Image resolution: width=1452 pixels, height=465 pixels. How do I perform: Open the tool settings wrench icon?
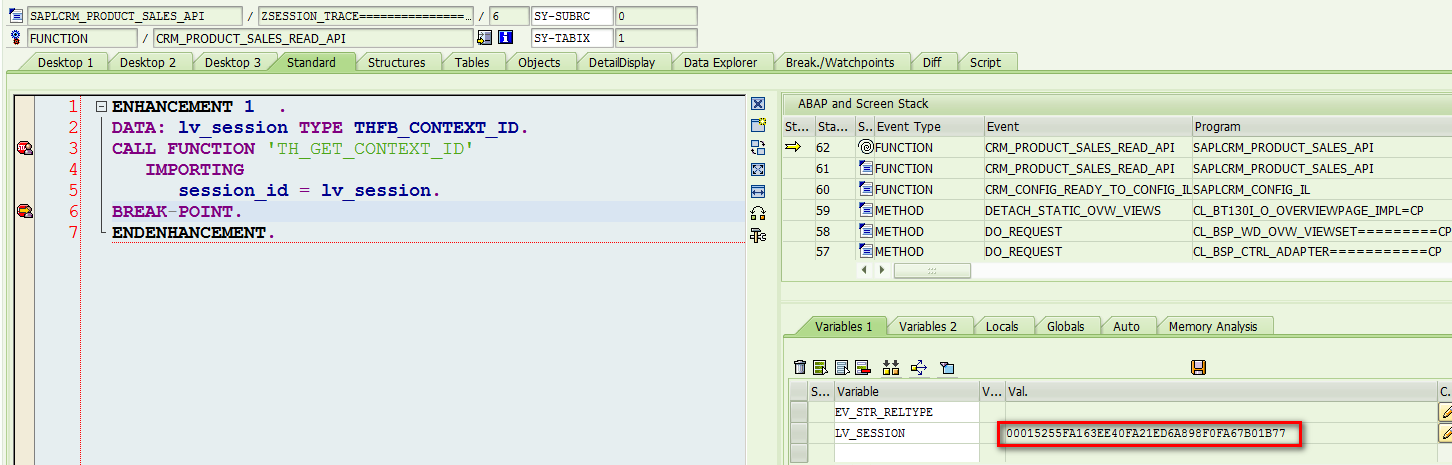[x=758, y=235]
